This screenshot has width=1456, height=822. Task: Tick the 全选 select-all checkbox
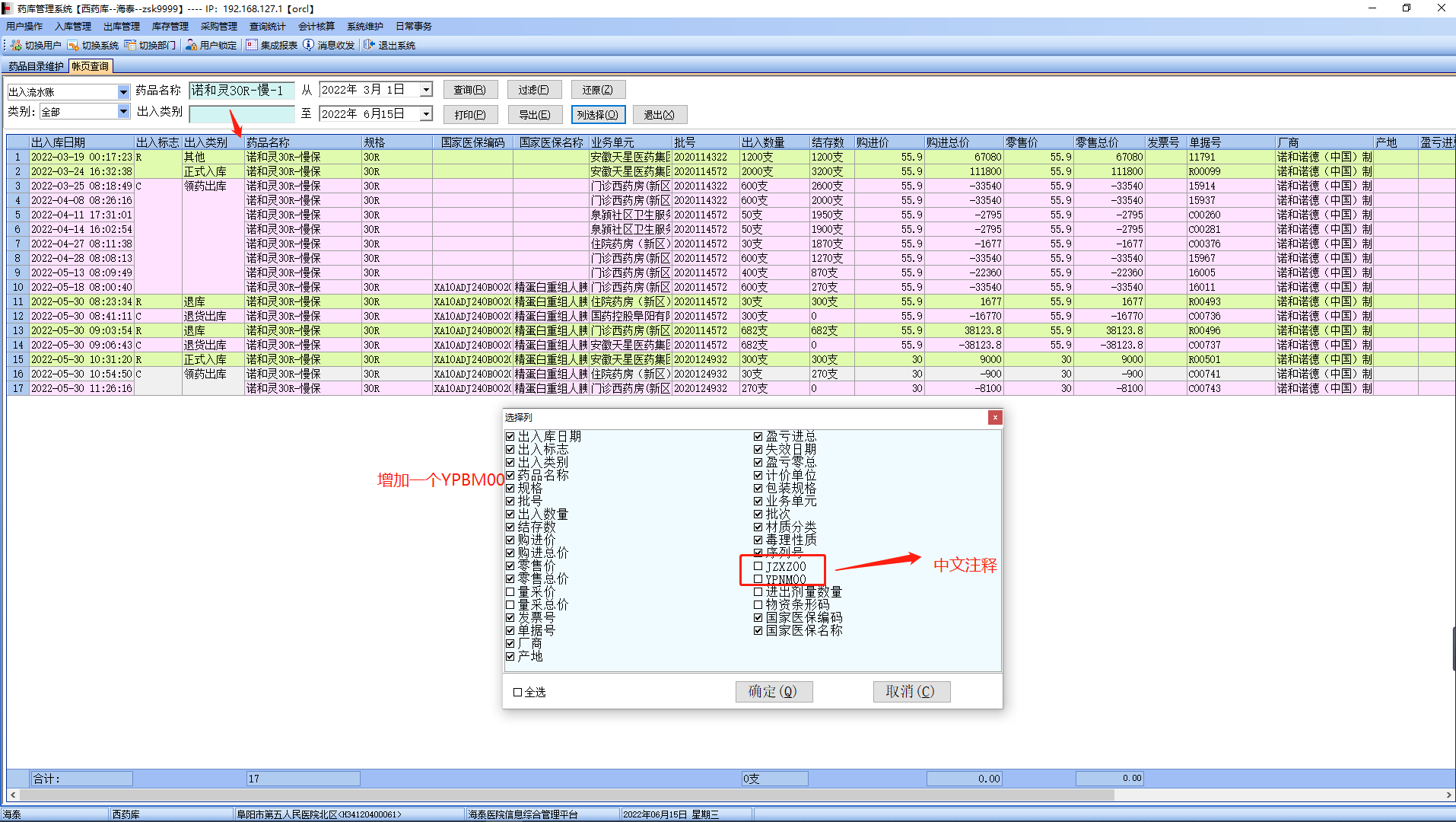point(518,693)
